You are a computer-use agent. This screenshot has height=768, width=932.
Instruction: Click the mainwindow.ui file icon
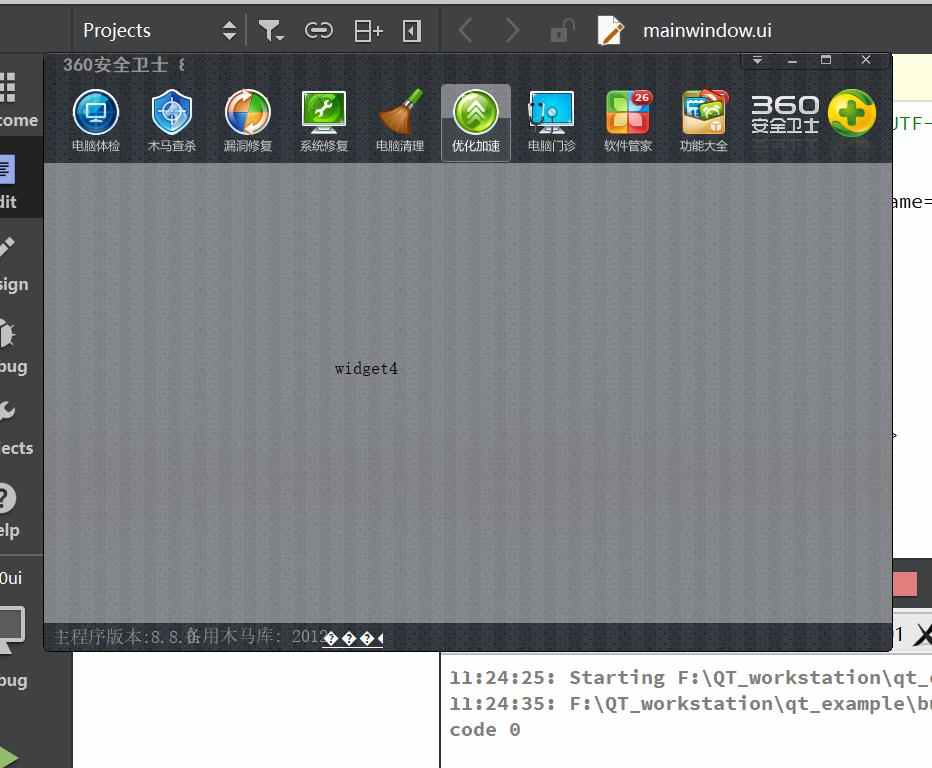click(610, 30)
